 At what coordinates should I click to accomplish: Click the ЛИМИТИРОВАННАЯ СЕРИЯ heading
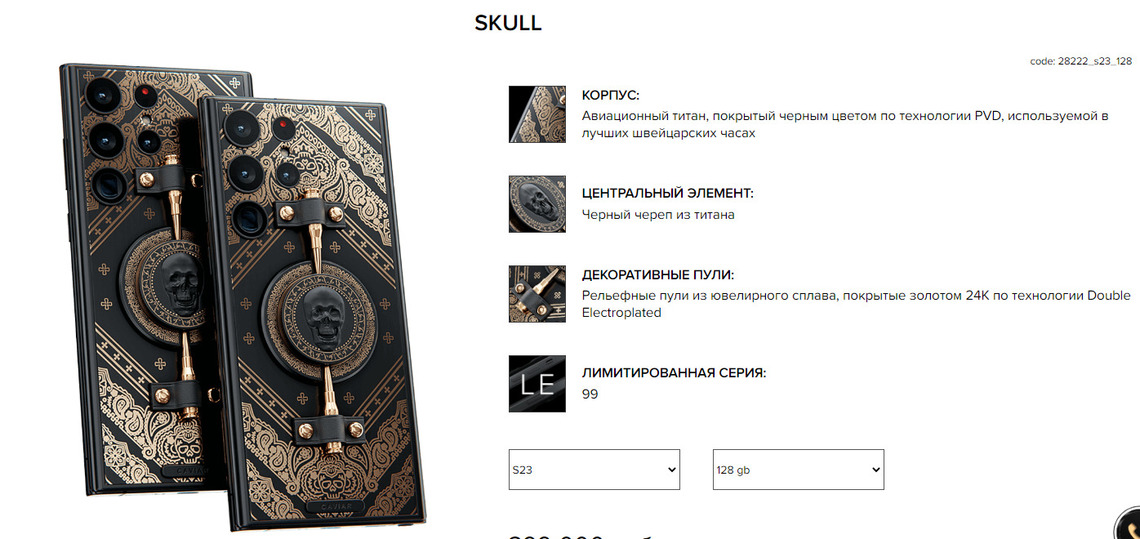point(674,373)
